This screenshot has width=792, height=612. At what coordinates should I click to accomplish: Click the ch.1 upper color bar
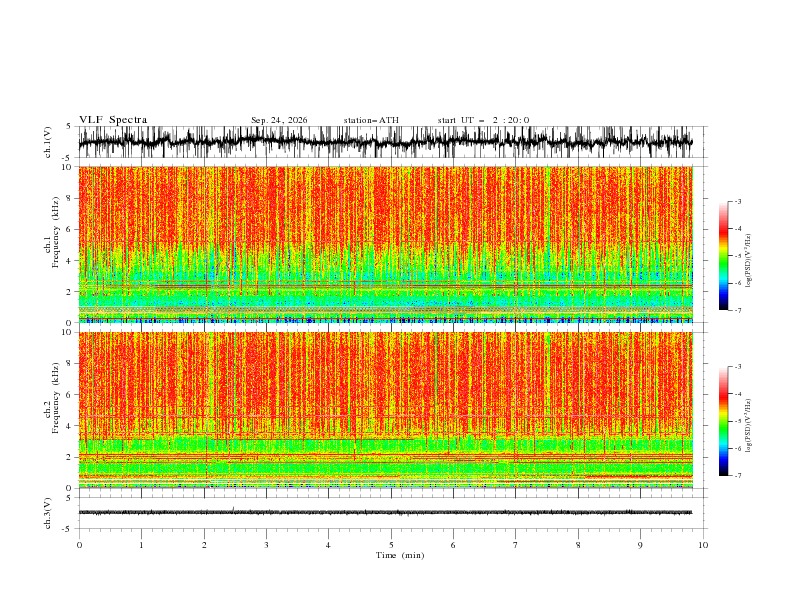pos(723,256)
